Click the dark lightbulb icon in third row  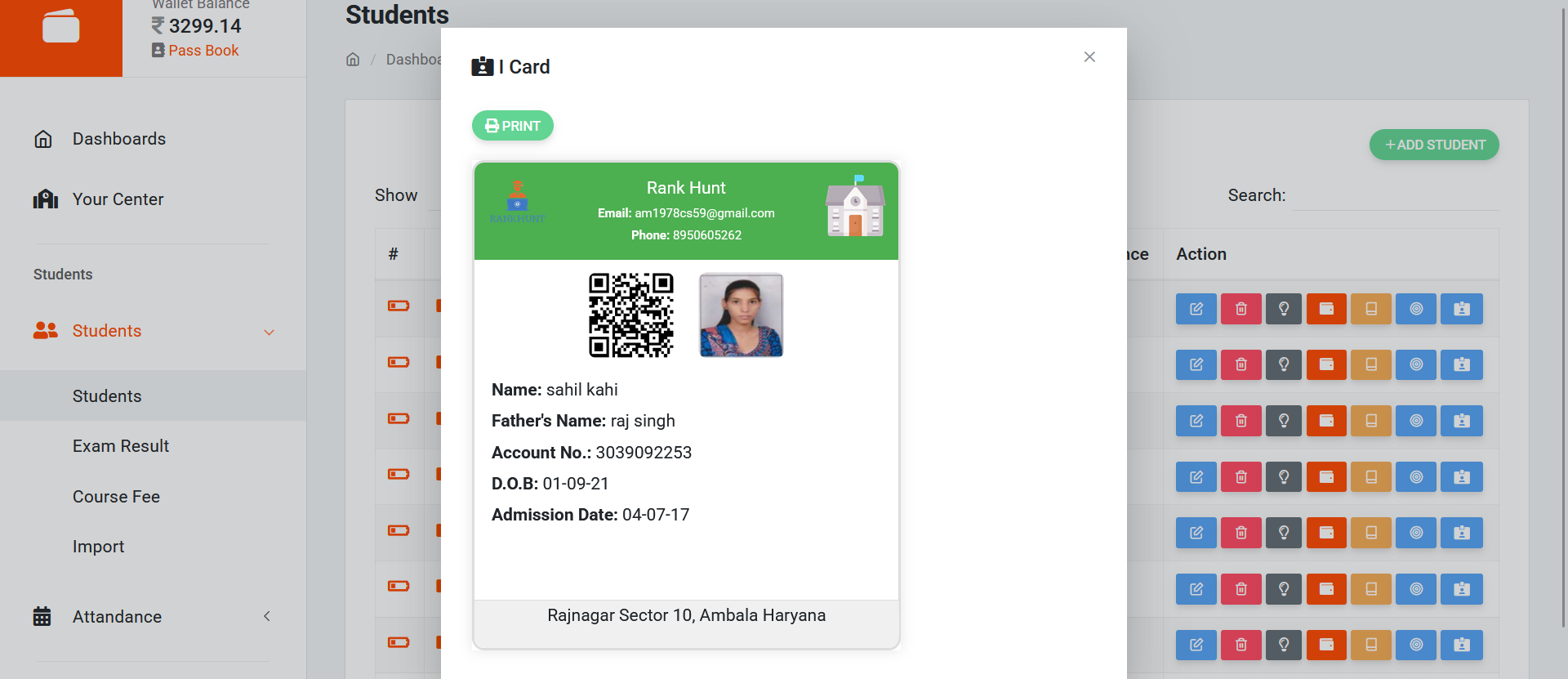coord(1284,421)
